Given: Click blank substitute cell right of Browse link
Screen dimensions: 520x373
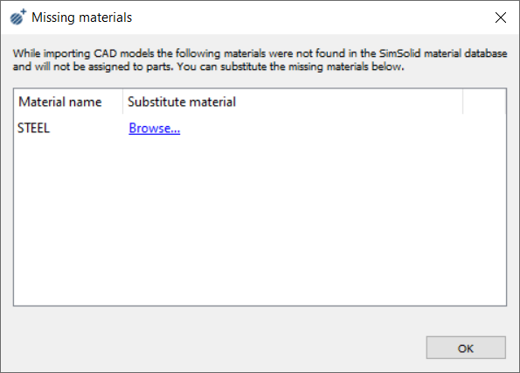Looking at the screenshot, I should 320,128.
